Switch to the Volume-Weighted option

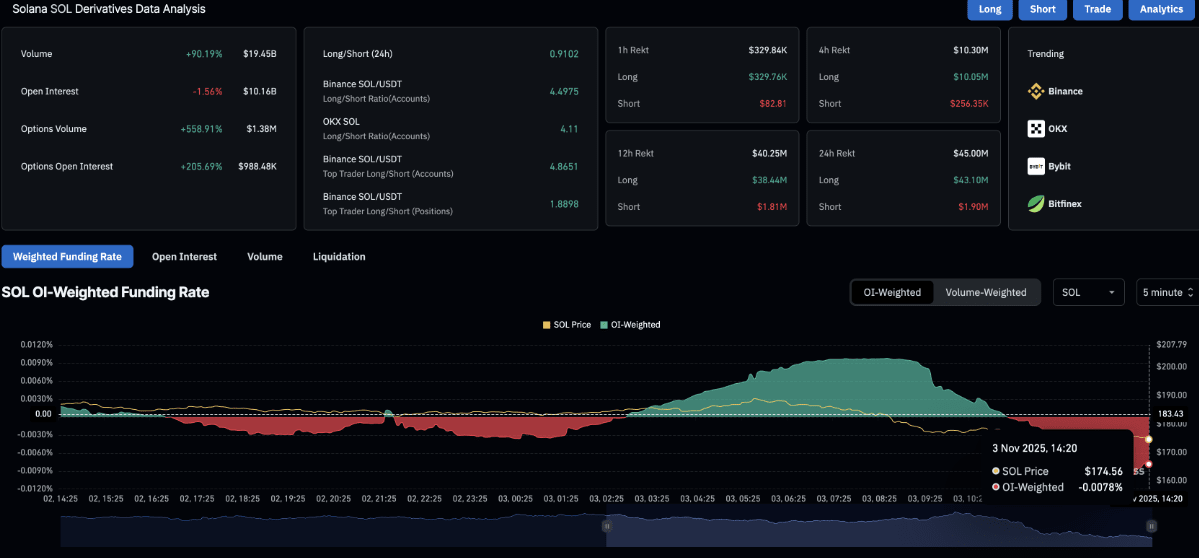(986, 292)
